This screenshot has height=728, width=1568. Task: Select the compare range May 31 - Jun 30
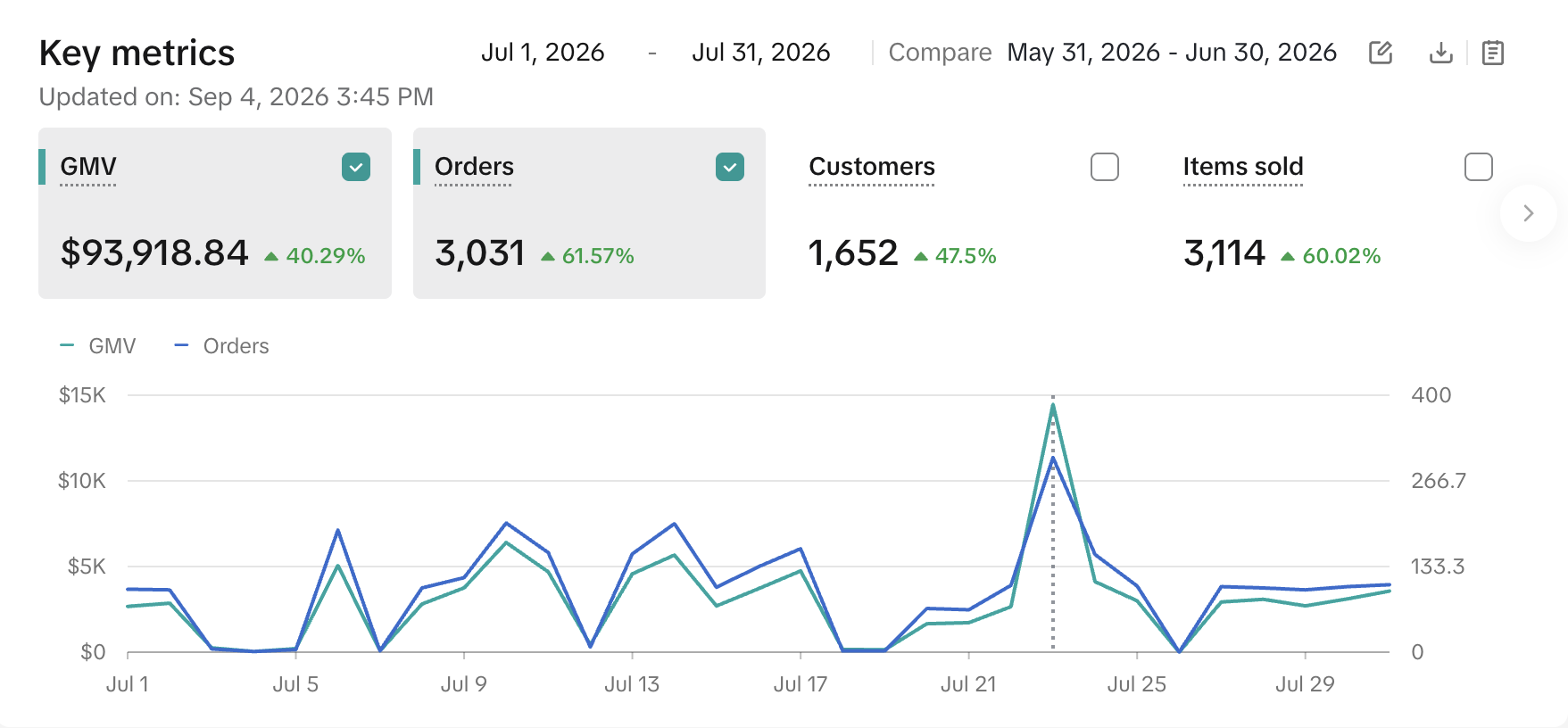1172,53
